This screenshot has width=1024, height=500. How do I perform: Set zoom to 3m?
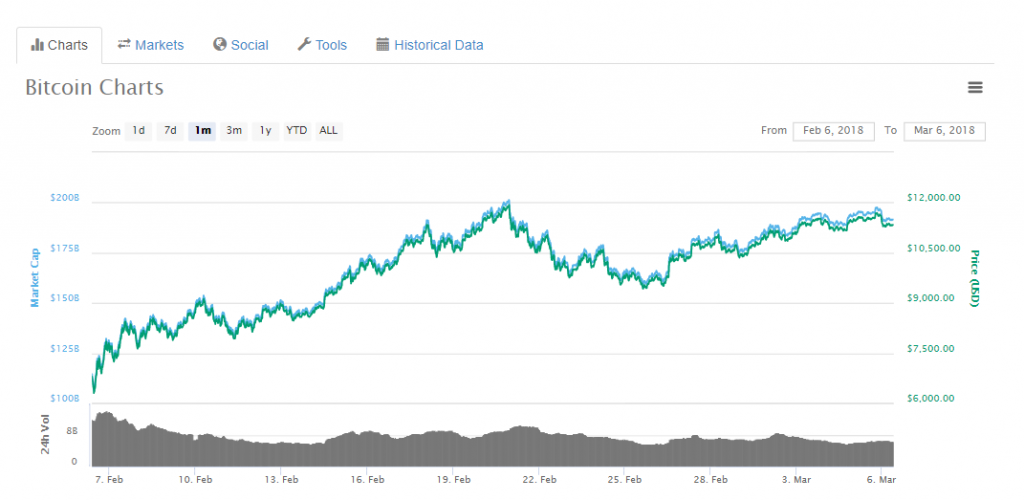(x=234, y=131)
